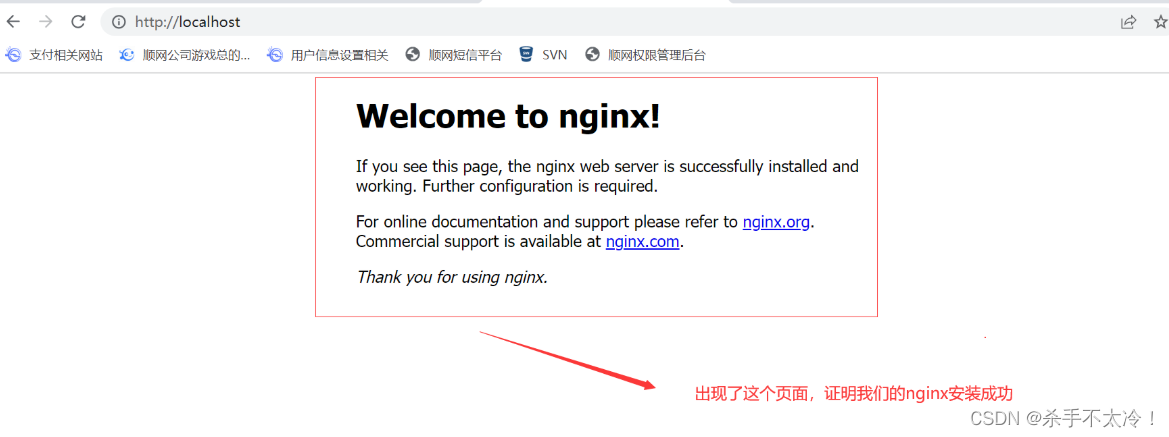Open the 顺网公司游戏总的... bookmark

point(185,54)
